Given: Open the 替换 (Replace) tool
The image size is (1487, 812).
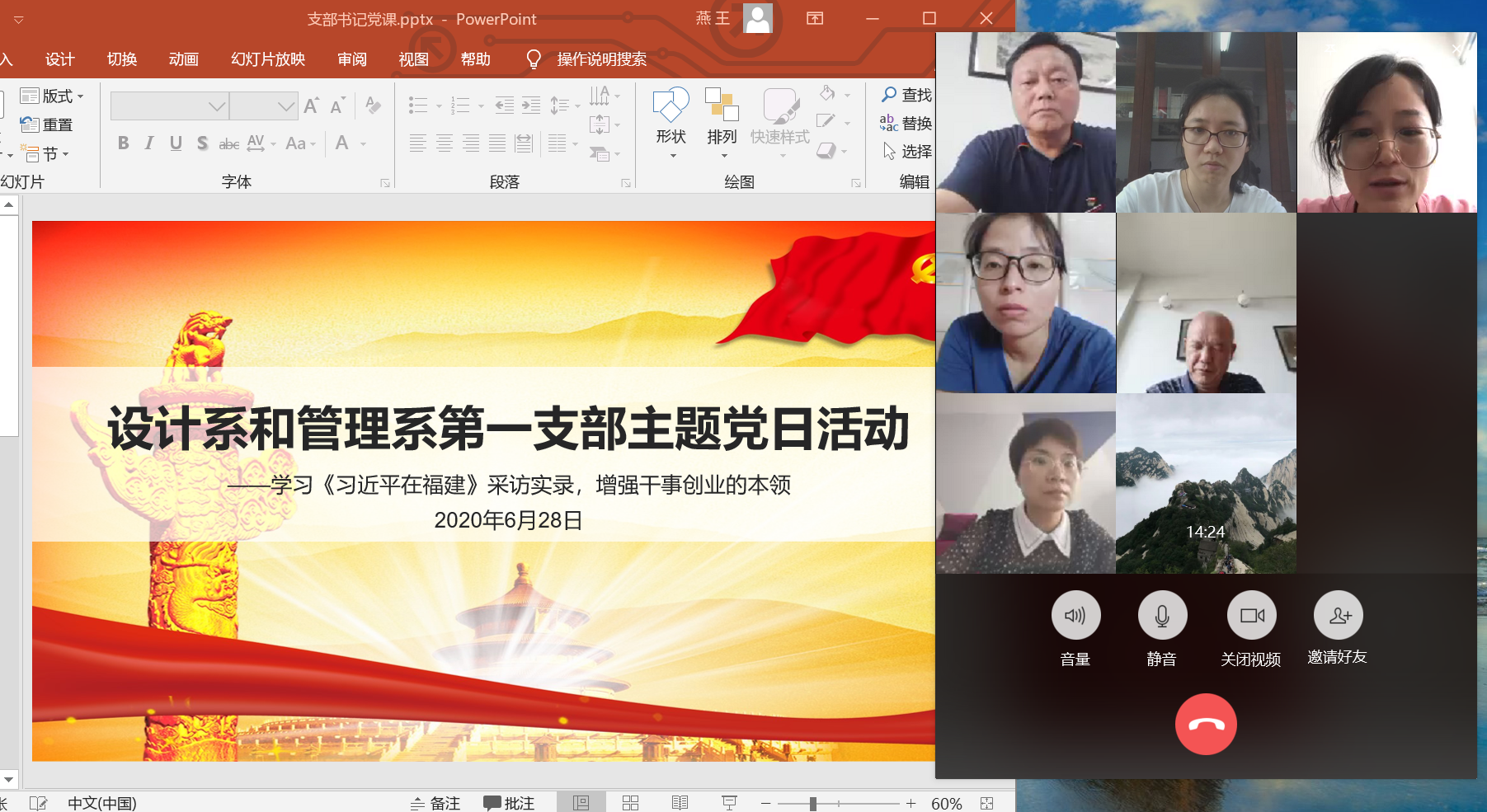Looking at the screenshot, I should [908, 123].
